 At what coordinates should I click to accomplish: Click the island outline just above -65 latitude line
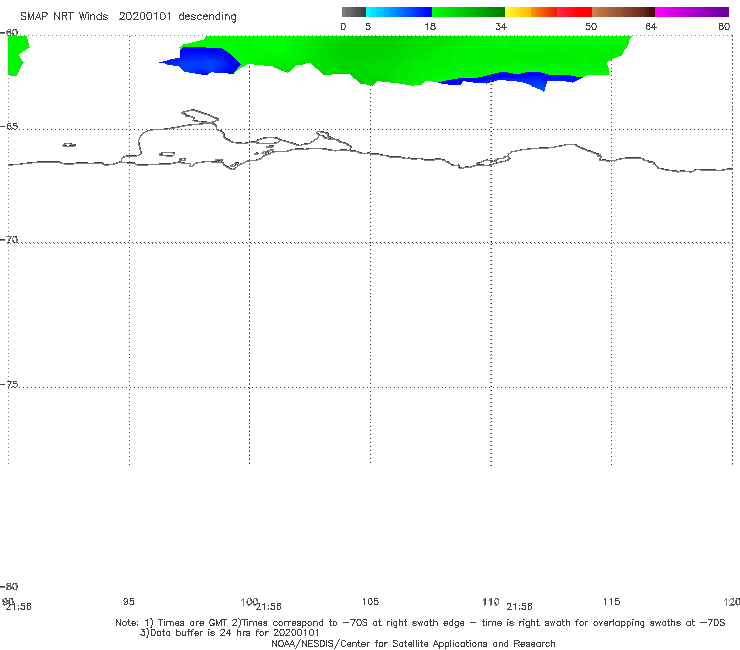coord(200,116)
